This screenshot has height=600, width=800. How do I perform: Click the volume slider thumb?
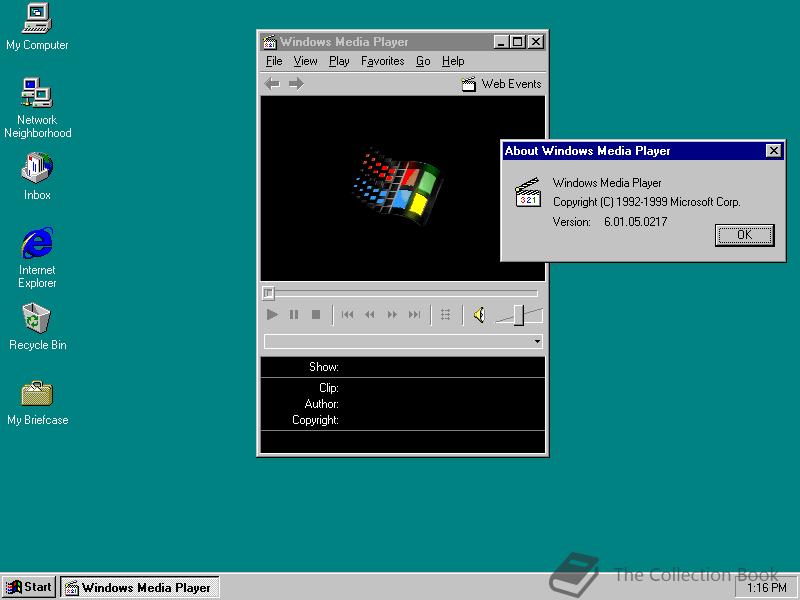[518, 315]
